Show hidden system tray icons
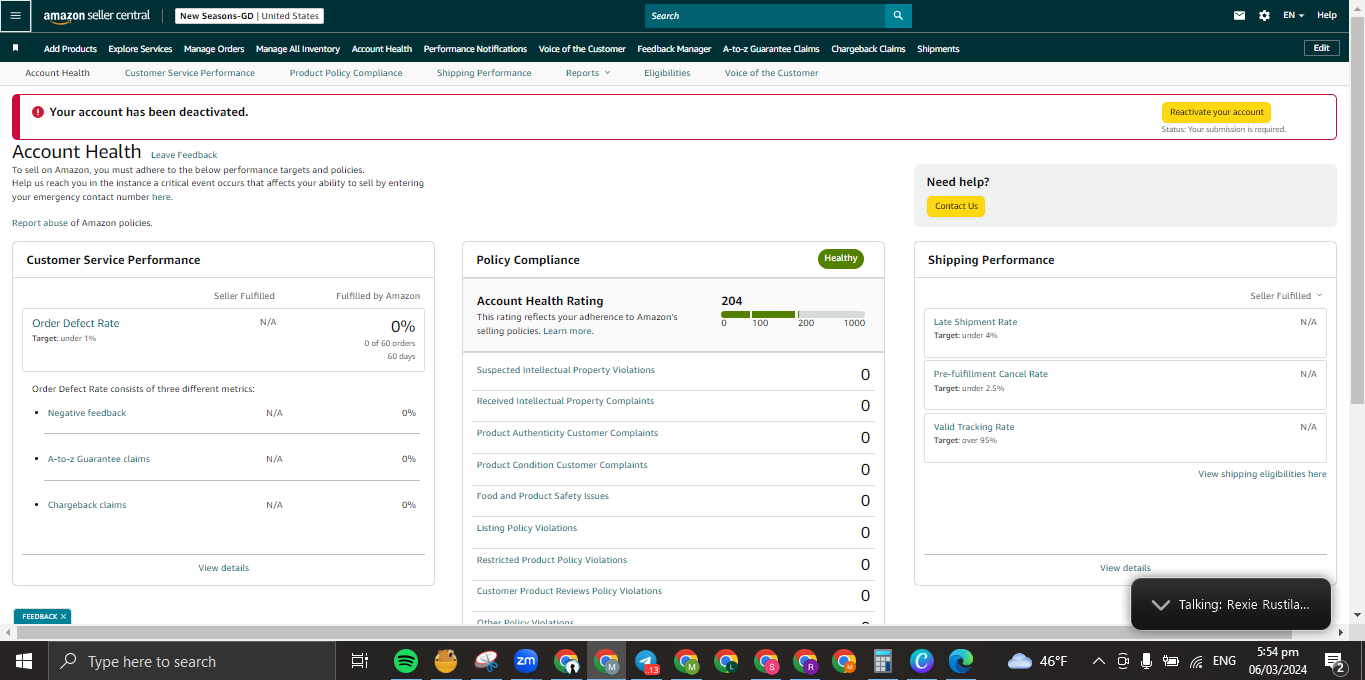The height and width of the screenshot is (680, 1365). (1098, 661)
